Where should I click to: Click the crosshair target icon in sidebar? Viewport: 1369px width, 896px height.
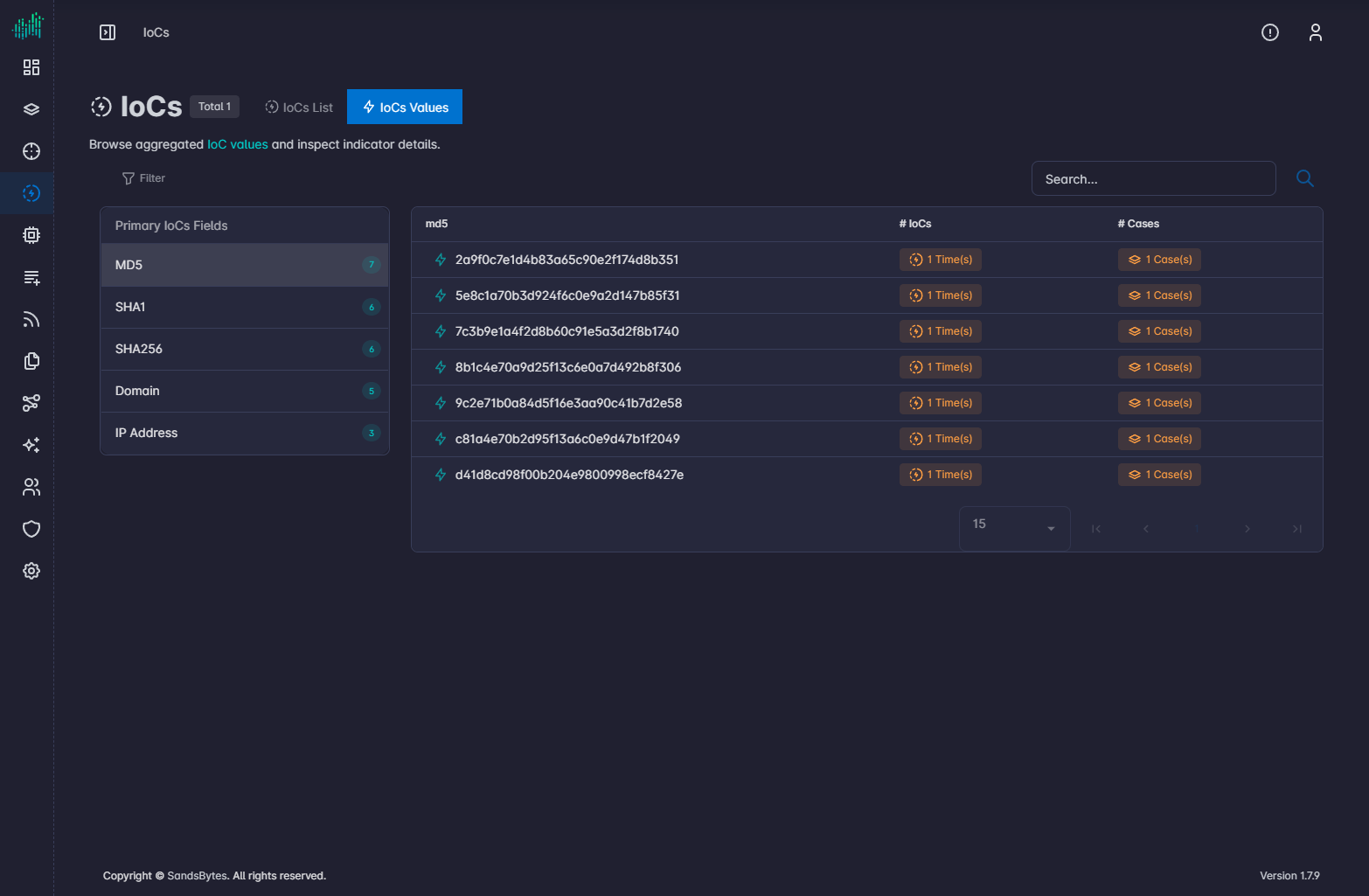tap(31, 151)
